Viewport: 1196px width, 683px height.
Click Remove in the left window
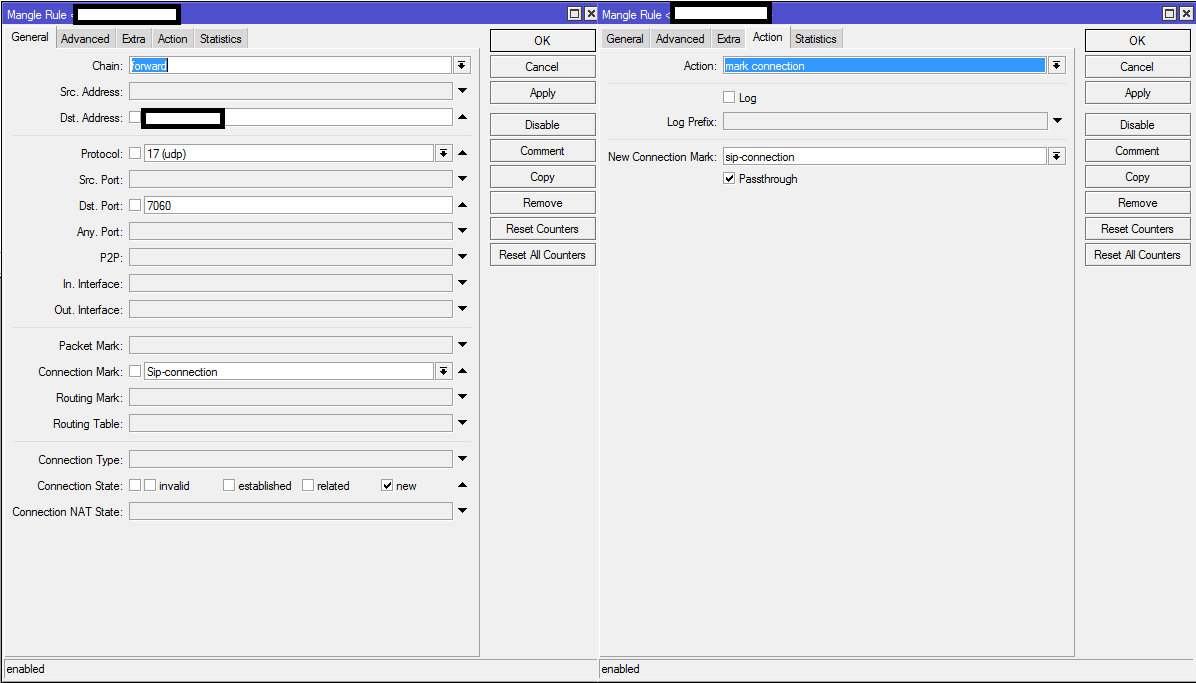point(542,202)
